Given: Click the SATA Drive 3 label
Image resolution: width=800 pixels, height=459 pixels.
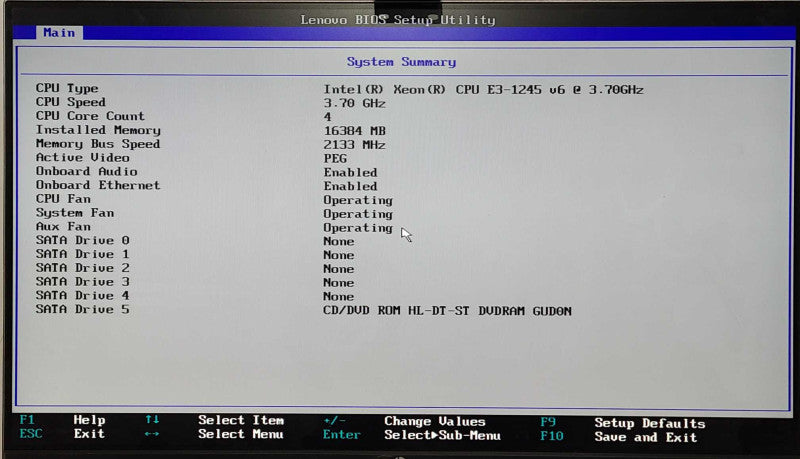Looking at the screenshot, I should pos(83,282).
